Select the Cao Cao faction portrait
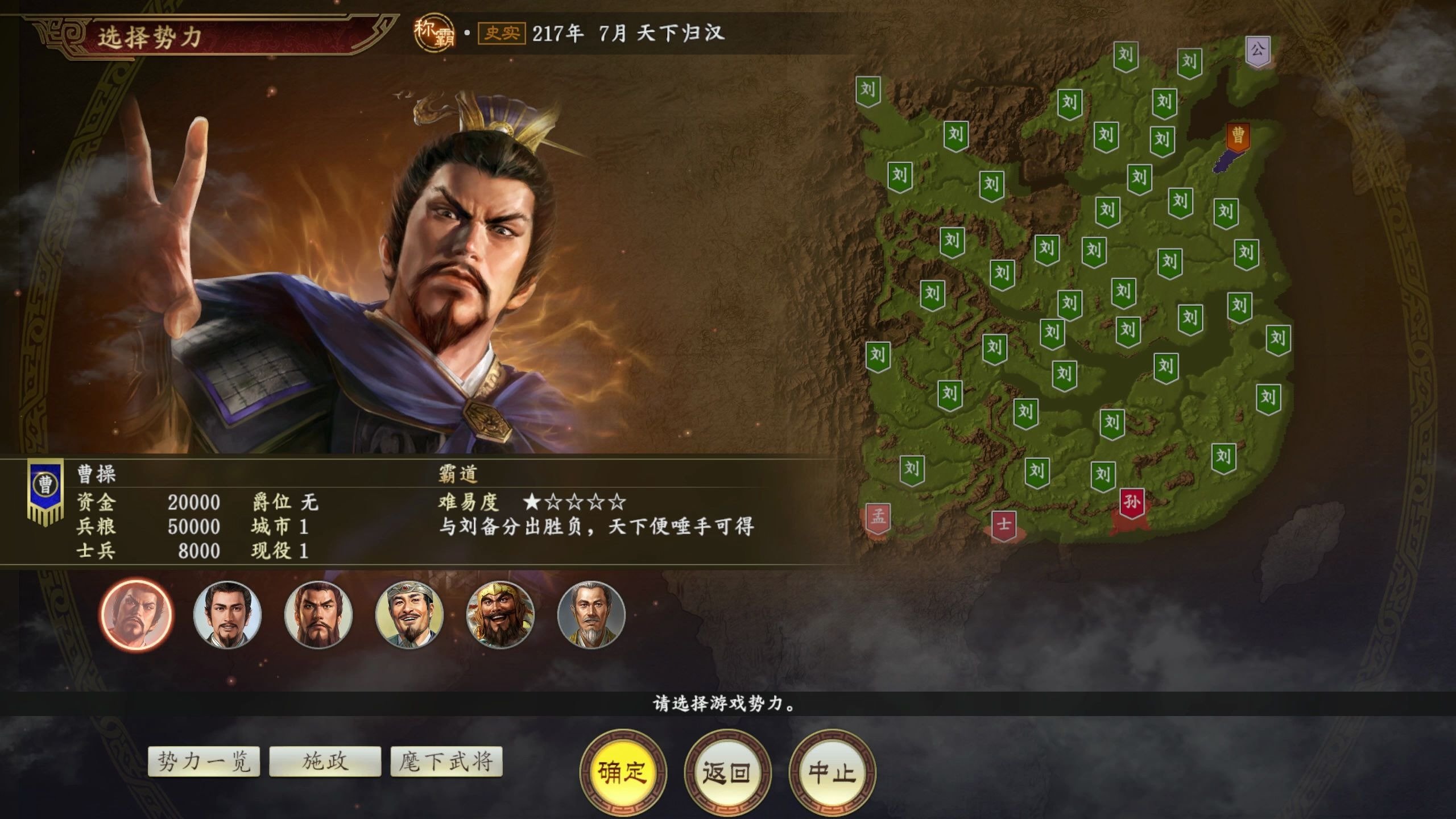The width and height of the screenshot is (1456, 819). pos(135,615)
